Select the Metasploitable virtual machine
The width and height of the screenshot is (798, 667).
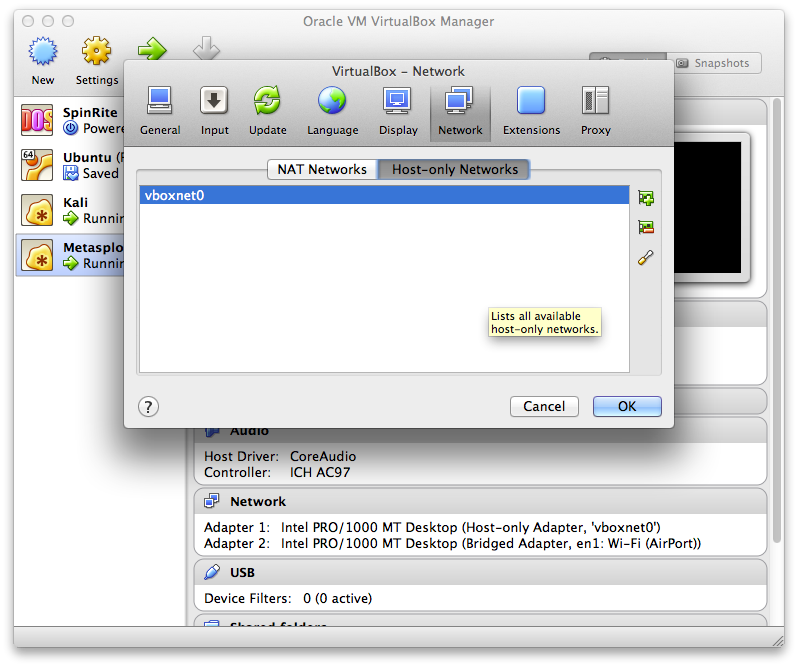tap(70, 255)
